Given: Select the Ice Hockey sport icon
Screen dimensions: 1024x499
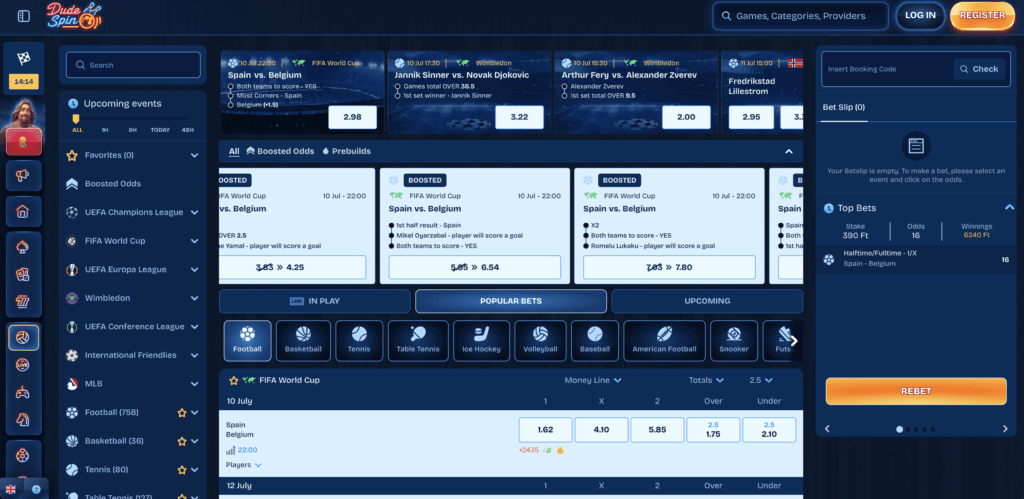Looking at the screenshot, I should coord(481,340).
